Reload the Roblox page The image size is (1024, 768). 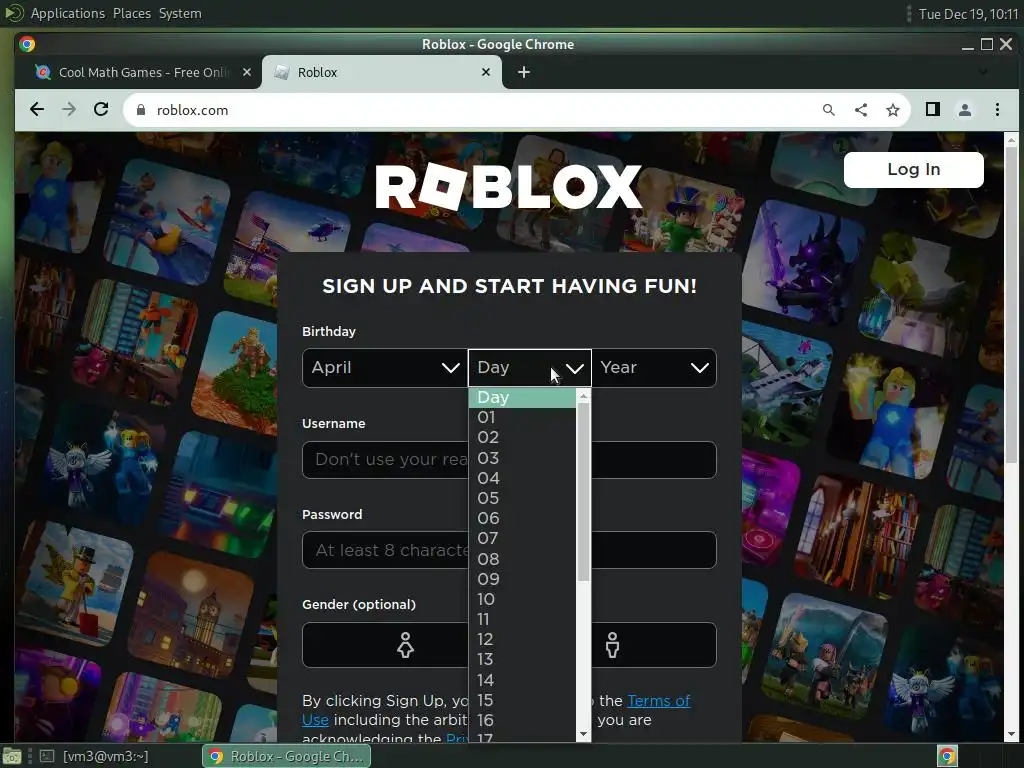[x=101, y=110]
